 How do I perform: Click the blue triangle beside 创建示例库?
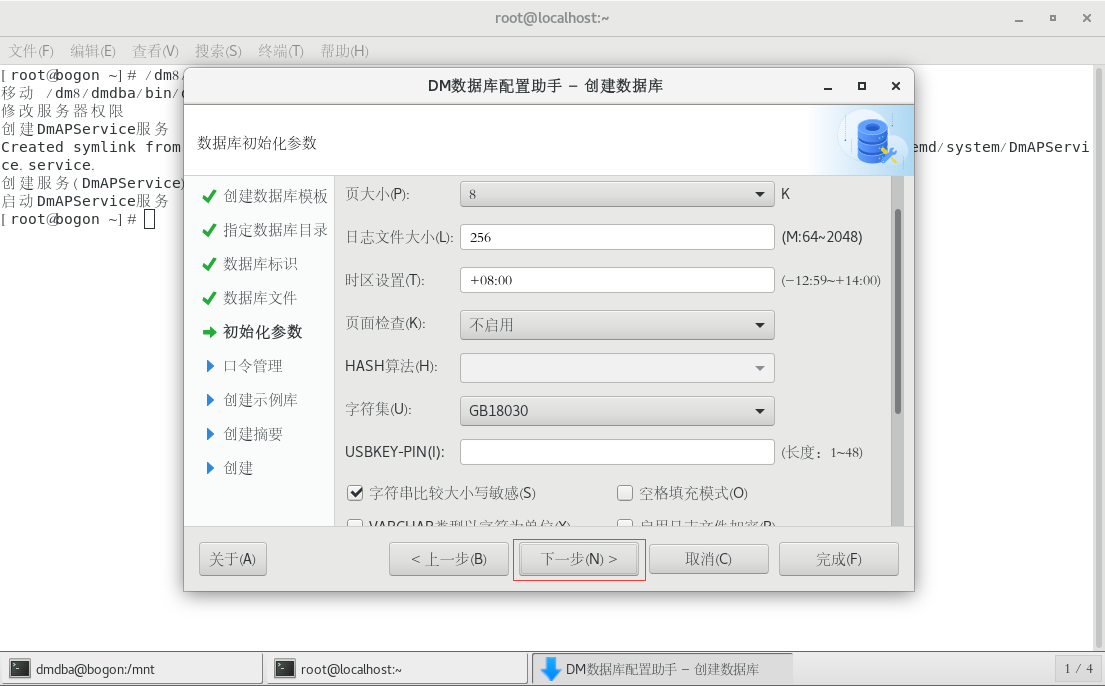tap(210, 400)
